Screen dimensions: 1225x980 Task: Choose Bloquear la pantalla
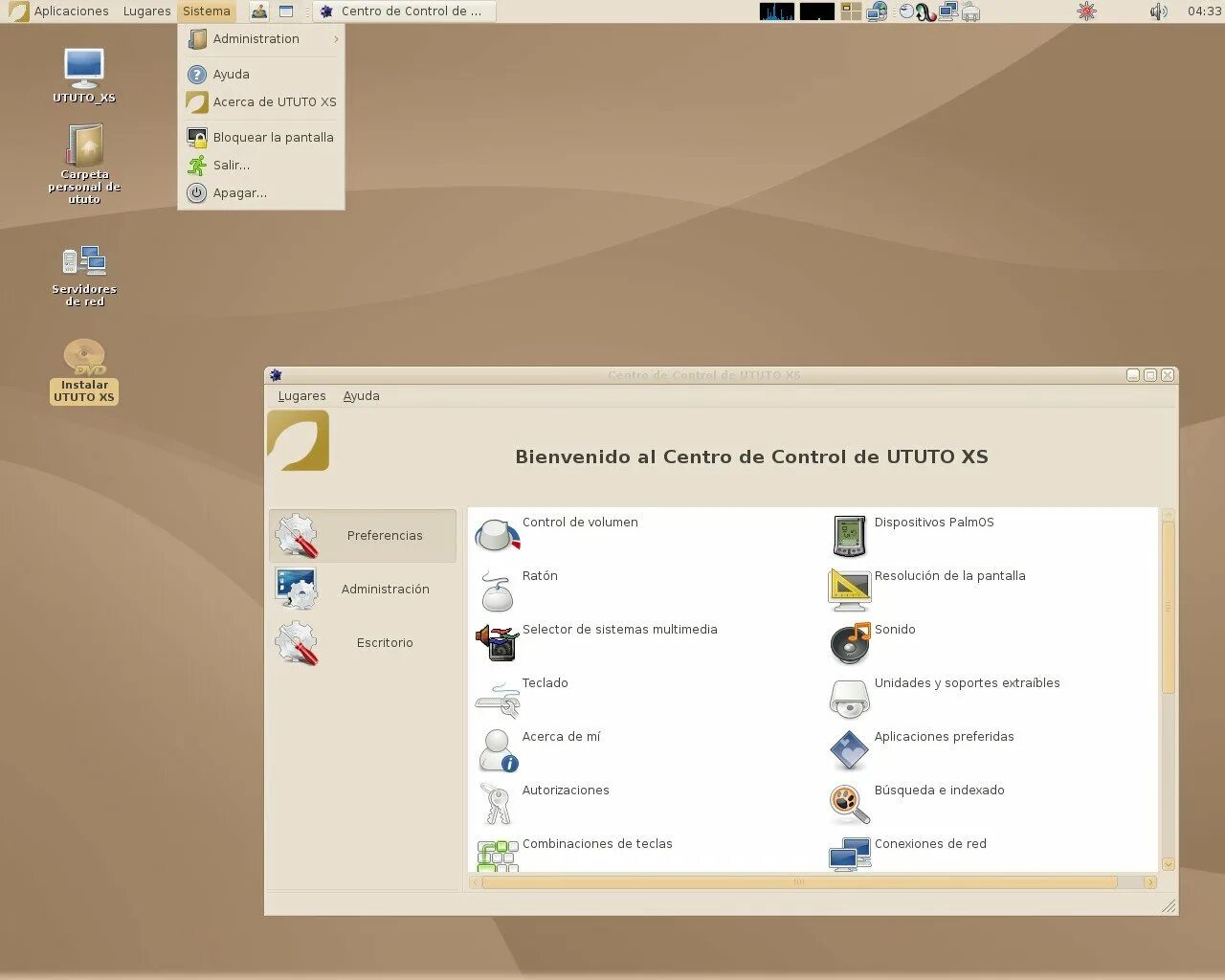tap(262, 138)
